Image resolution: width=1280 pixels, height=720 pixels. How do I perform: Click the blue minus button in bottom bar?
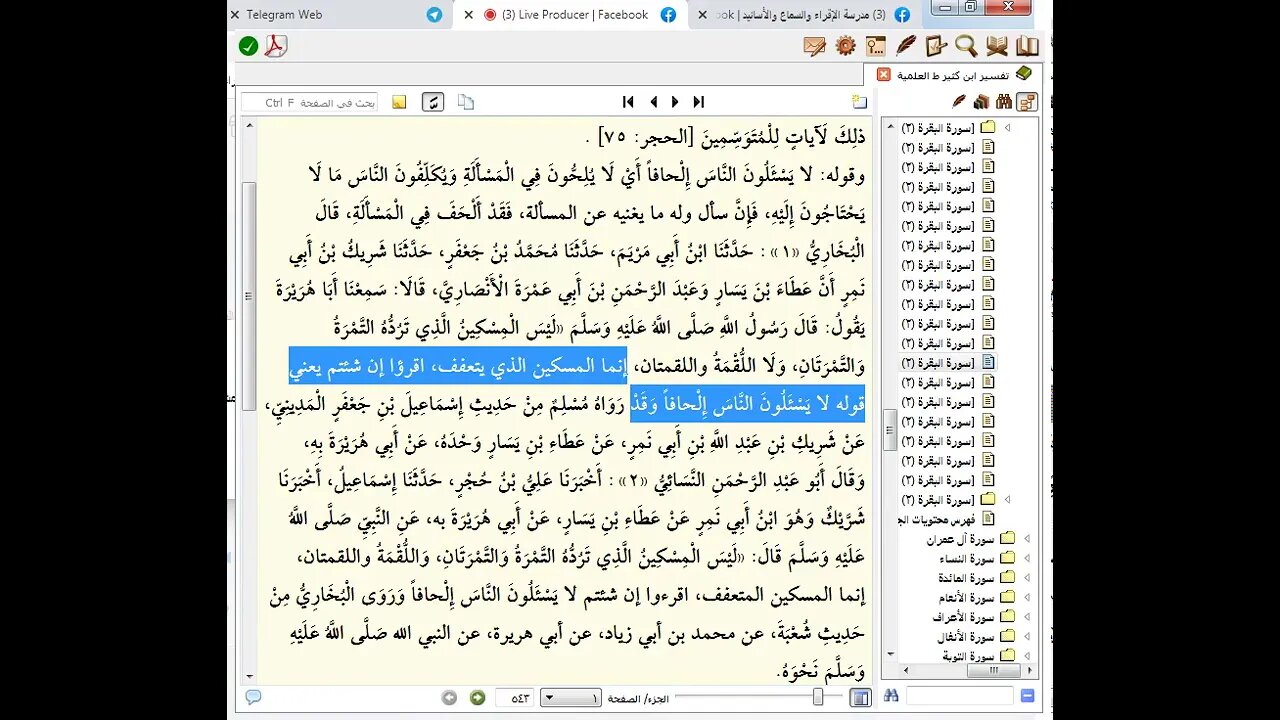1027,696
